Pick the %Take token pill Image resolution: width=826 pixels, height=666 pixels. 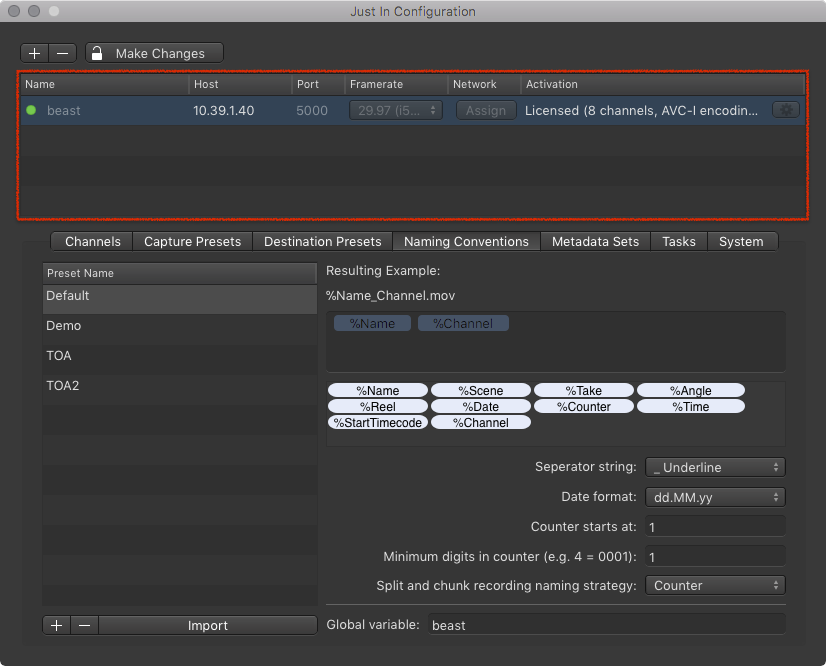pos(584,390)
